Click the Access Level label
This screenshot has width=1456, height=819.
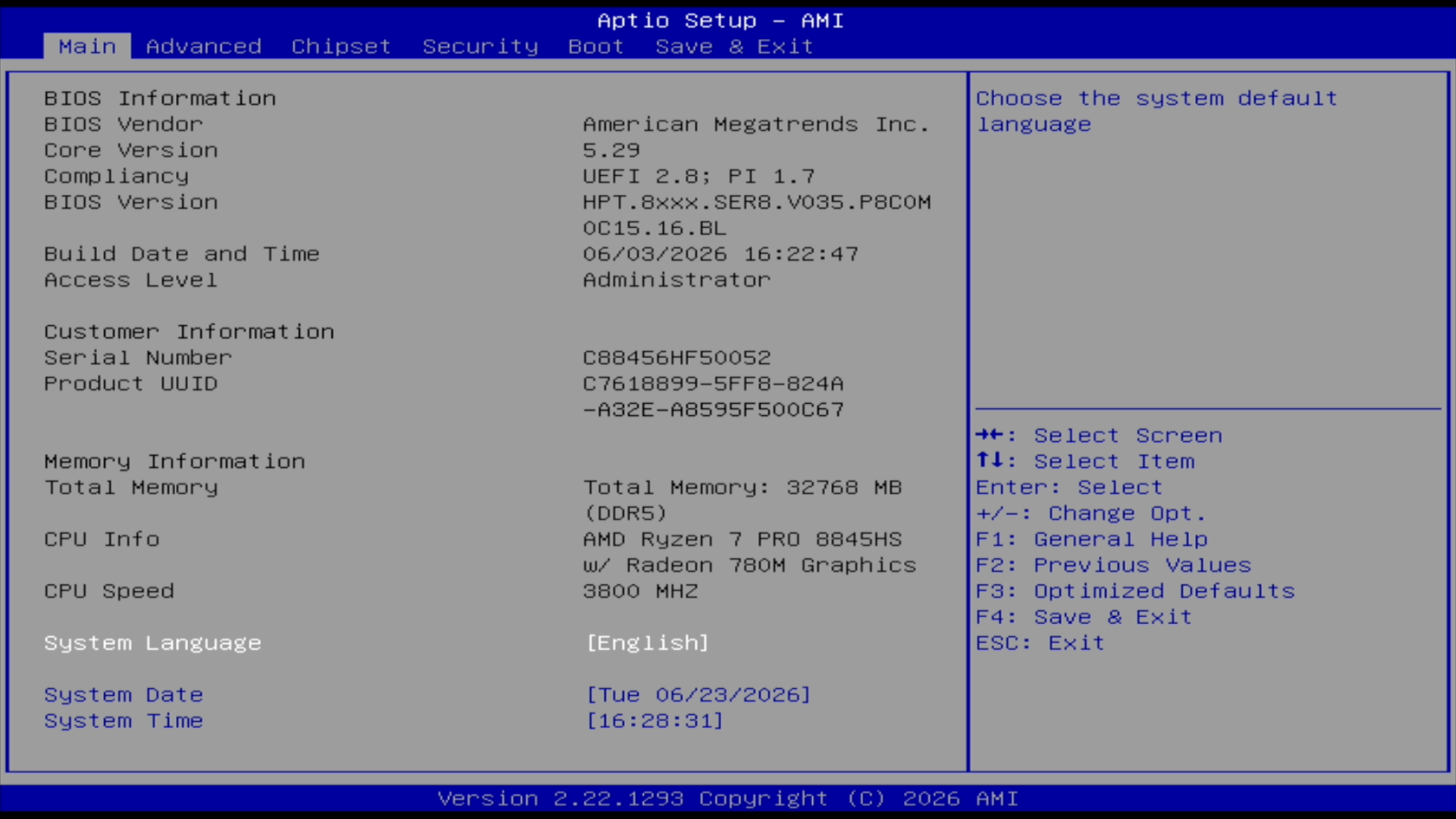coord(131,280)
